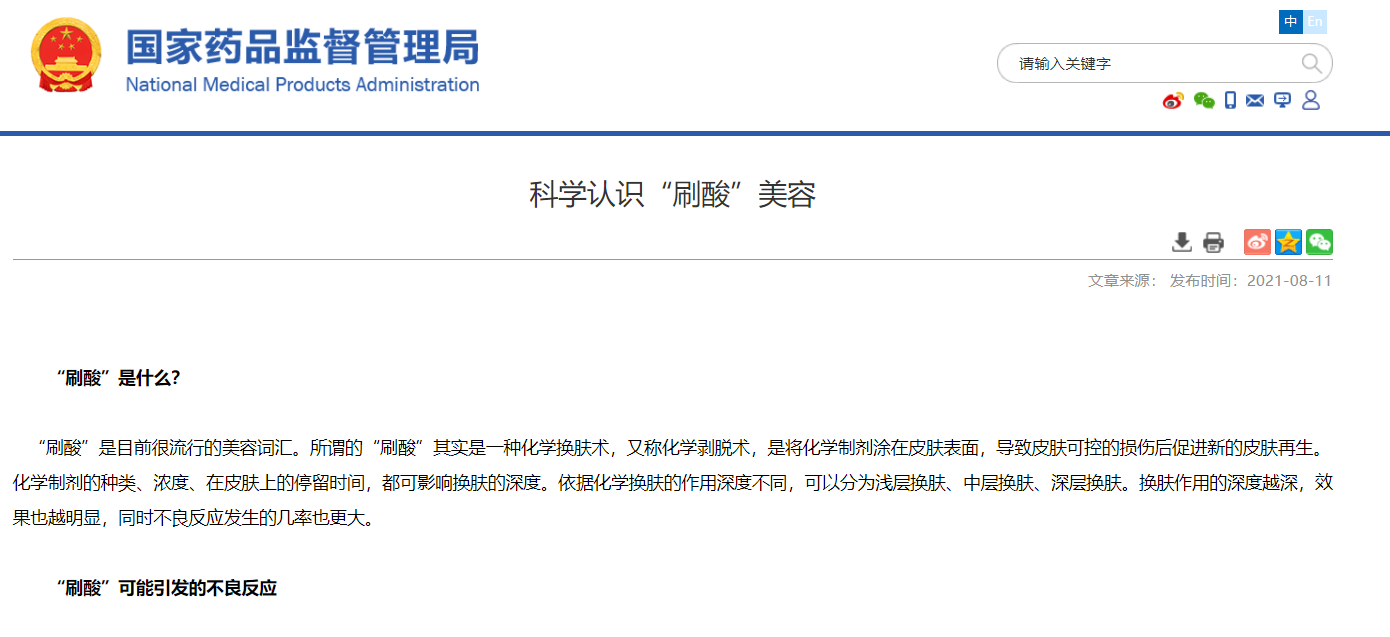
Task: Click the mobile phone icon
Action: coord(1231,101)
